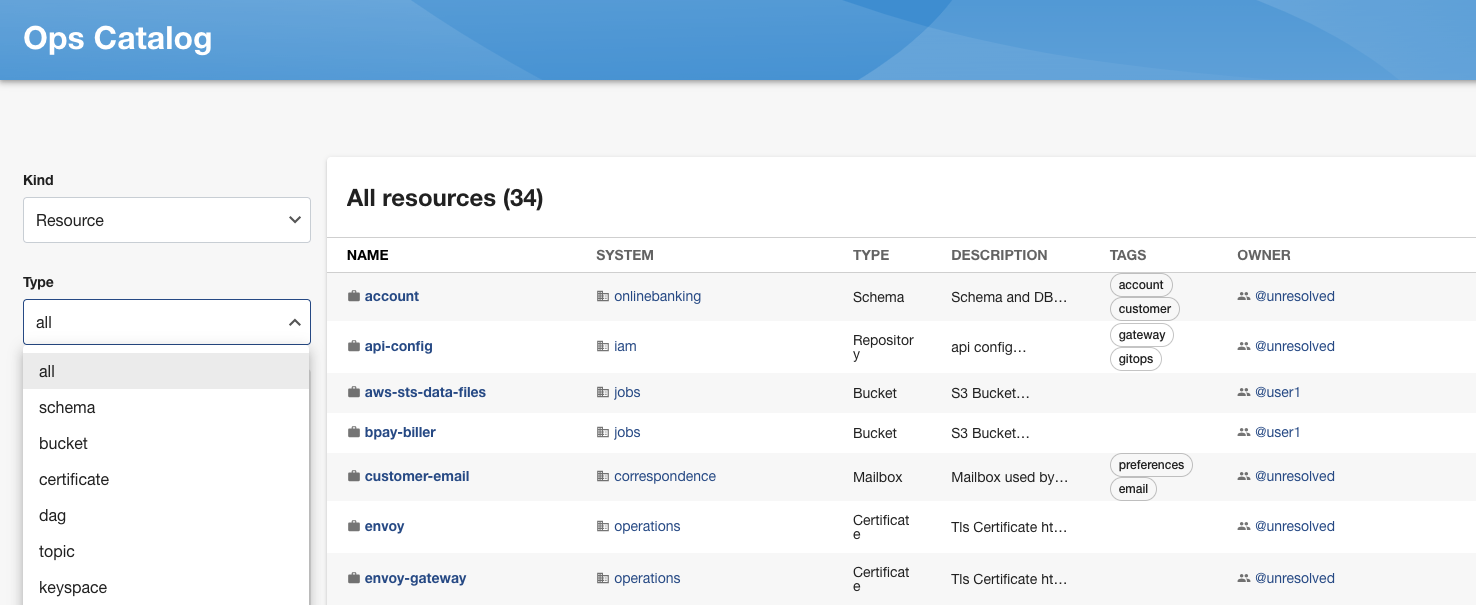
Task: Choose 'schema' from the Type options
Action: tap(166, 407)
